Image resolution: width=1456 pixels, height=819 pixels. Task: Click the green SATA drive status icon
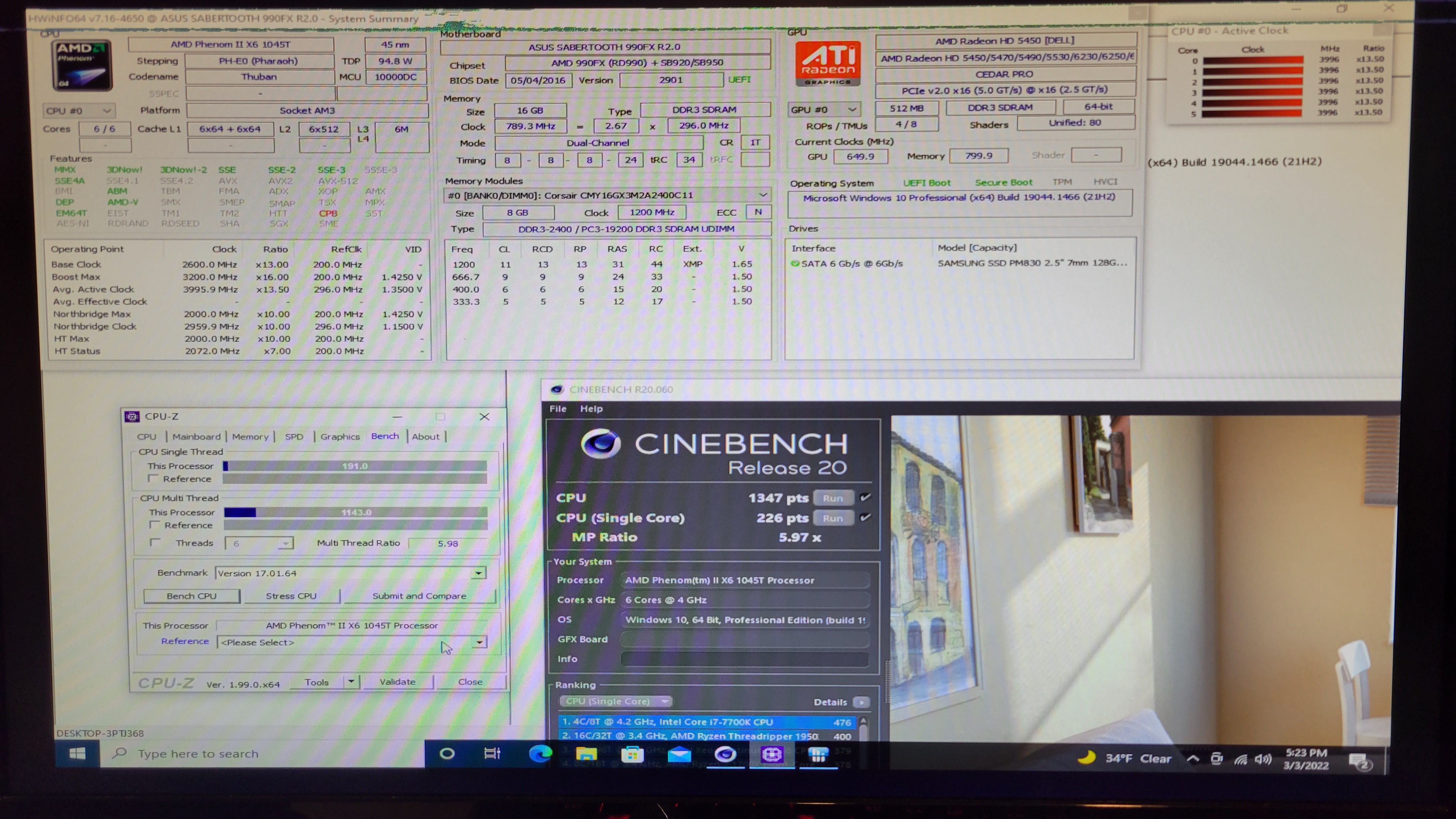tap(795, 263)
